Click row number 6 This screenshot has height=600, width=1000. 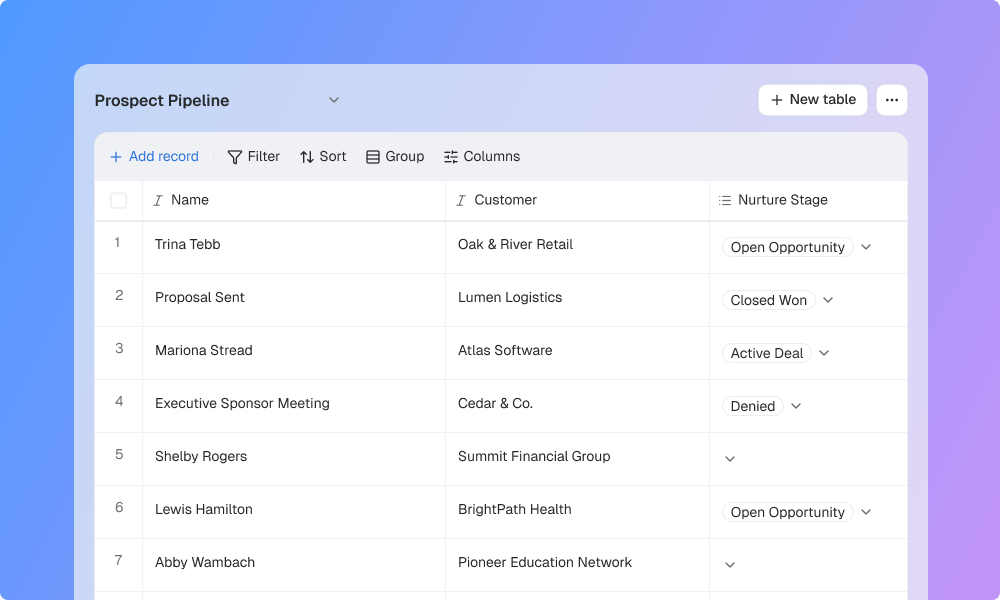pyautogui.click(x=119, y=507)
